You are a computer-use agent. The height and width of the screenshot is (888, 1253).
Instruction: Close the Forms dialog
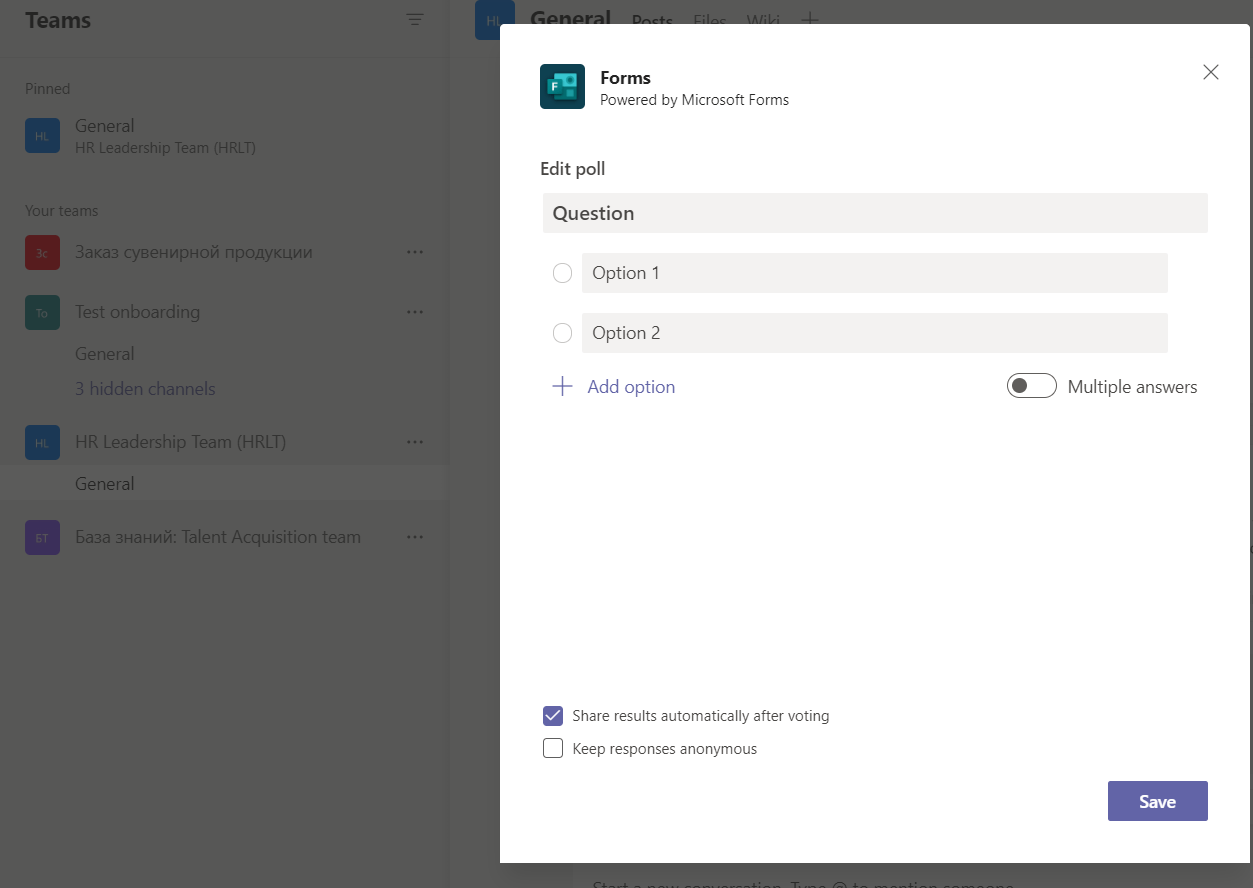coord(1211,72)
